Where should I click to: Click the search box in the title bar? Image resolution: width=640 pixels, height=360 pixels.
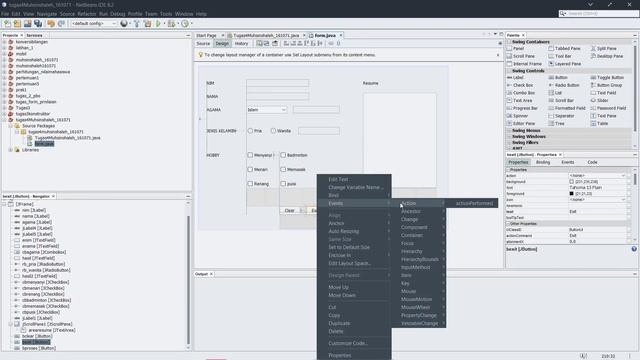point(598,13)
